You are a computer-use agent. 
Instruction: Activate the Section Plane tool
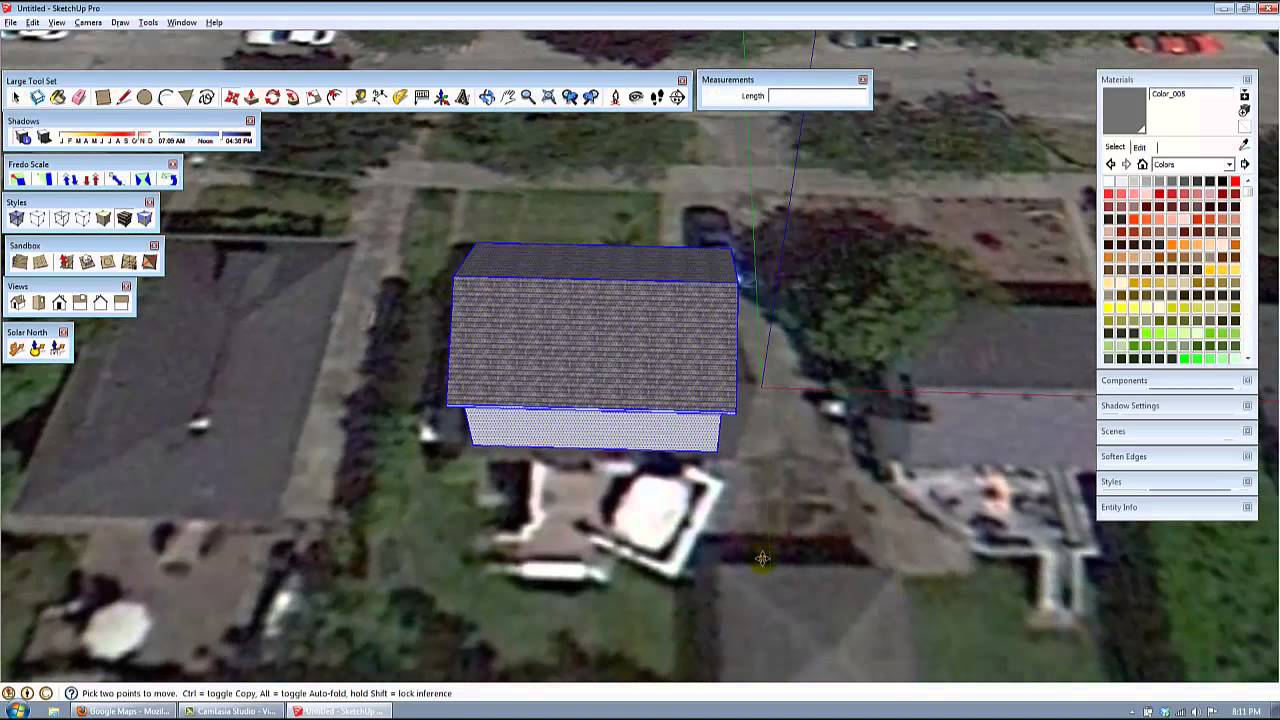click(x=678, y=97)
